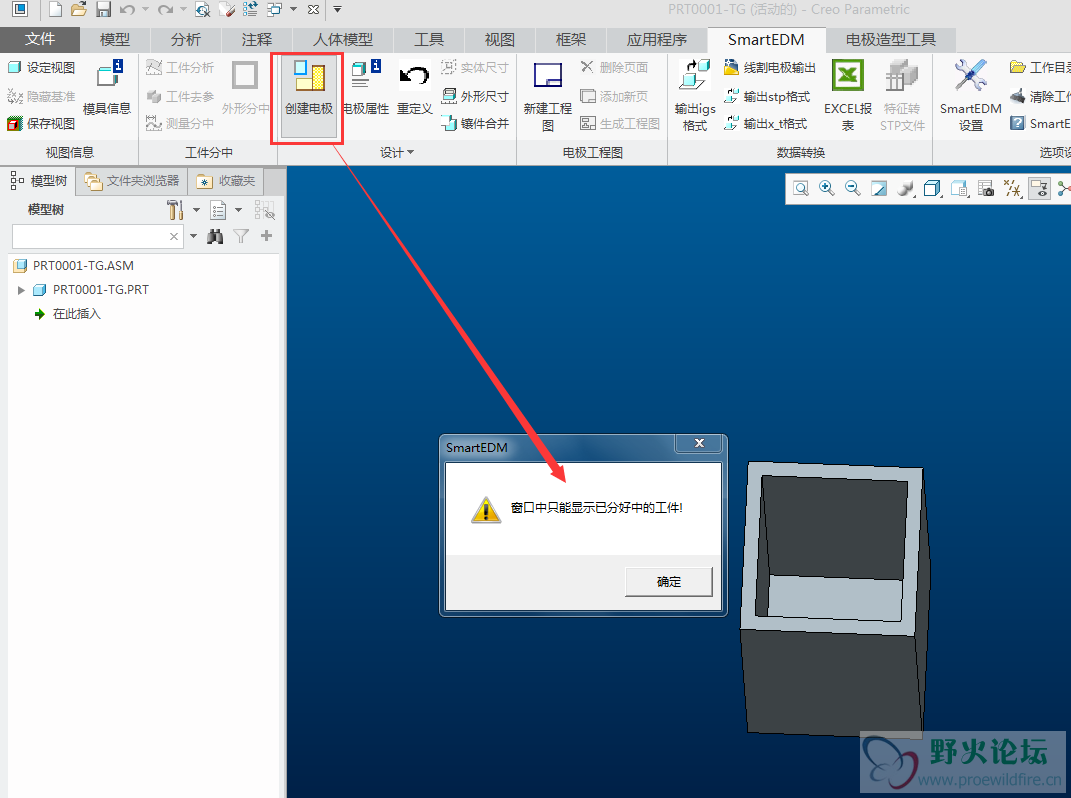This screenshot has width=1071, height=798.
Task: Switch to the 应用程序 ribbon tab
Action: (x=656, y=40)
